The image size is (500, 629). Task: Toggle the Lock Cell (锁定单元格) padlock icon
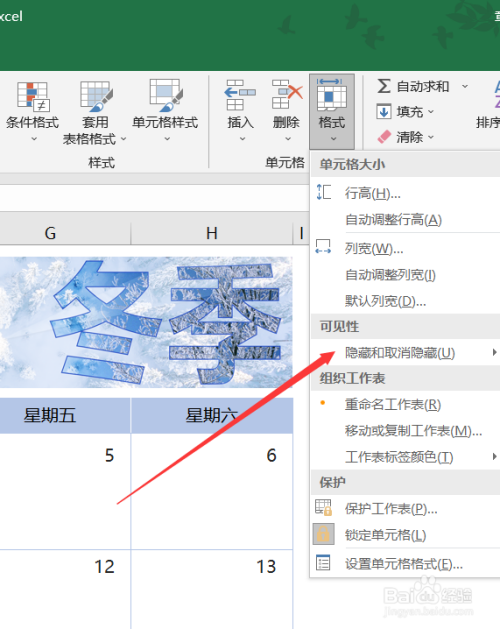coord(323,534)
